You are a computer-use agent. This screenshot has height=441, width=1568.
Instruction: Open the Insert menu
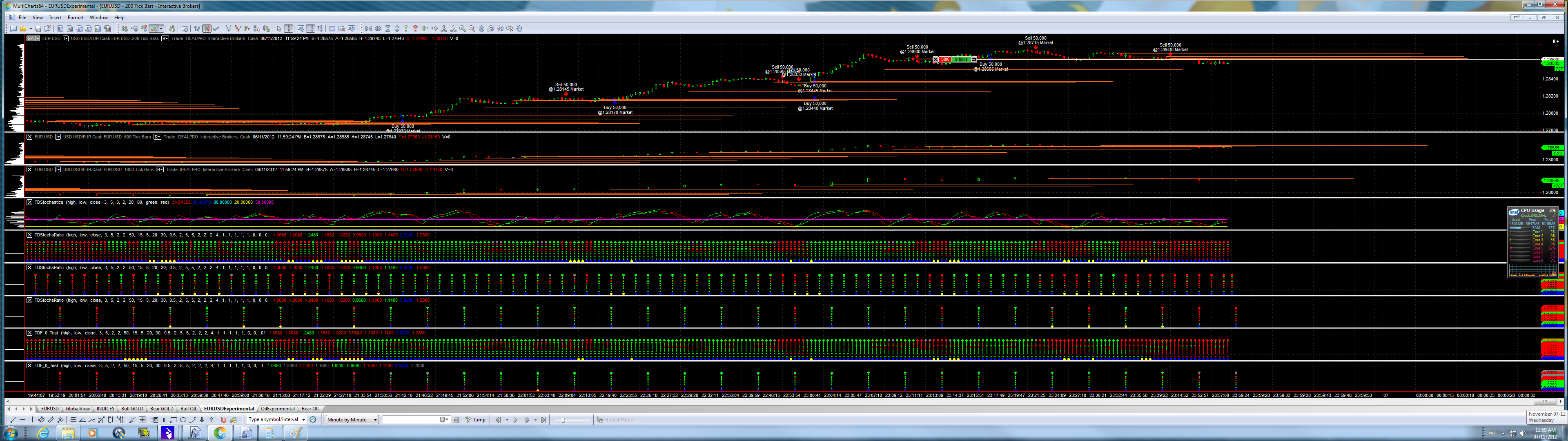tap(56, 18)
